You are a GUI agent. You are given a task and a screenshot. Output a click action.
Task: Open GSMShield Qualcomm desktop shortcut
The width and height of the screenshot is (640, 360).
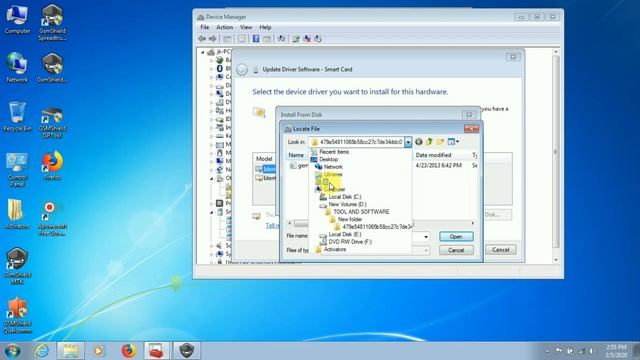pos(17,316)
